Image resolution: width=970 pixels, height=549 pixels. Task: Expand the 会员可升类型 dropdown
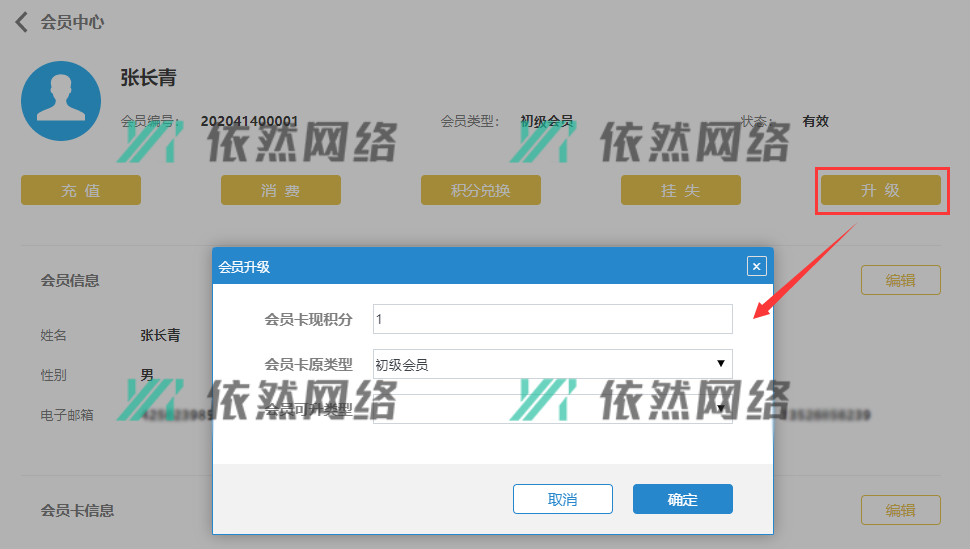pyautogui.click(x=552, y=408)
